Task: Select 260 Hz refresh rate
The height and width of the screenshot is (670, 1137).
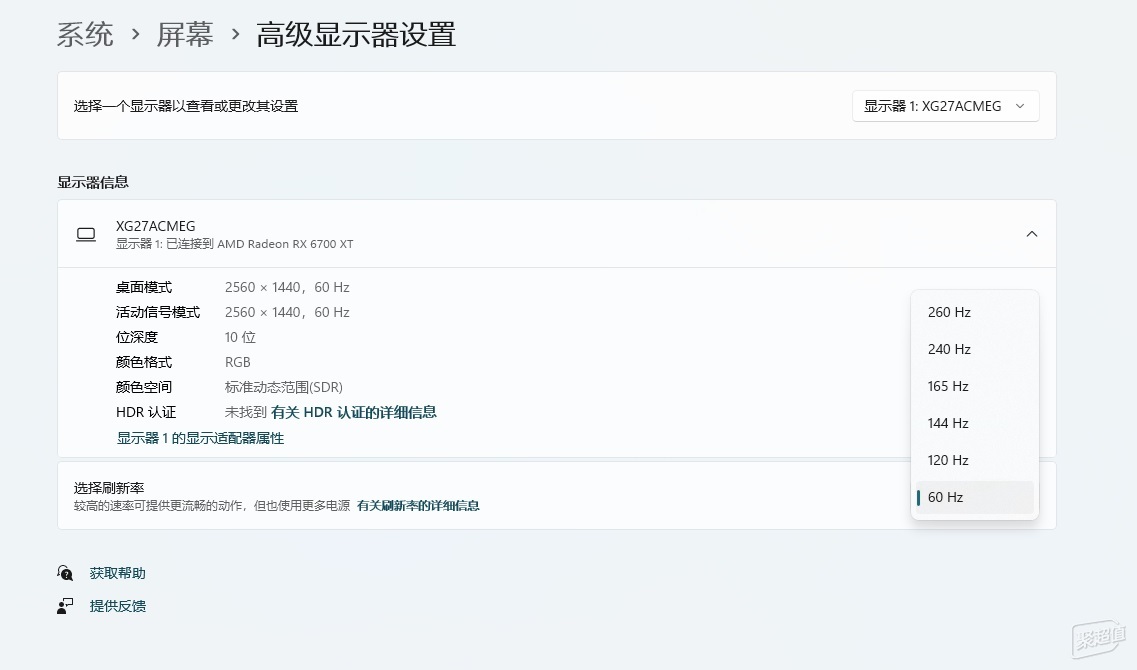Action: (x=949, y=312)
